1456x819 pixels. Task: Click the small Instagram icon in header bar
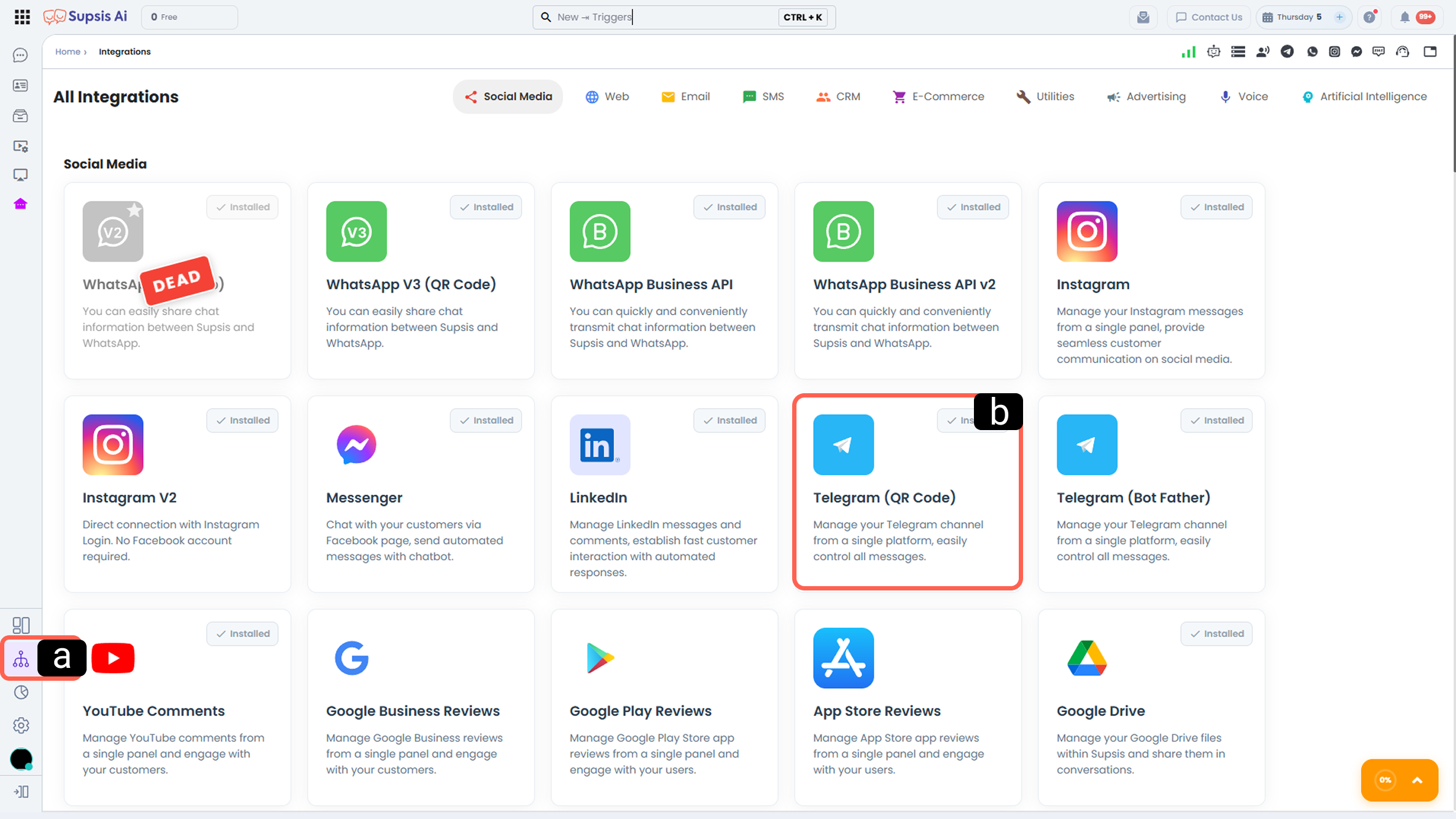[x=1334, y=52]
